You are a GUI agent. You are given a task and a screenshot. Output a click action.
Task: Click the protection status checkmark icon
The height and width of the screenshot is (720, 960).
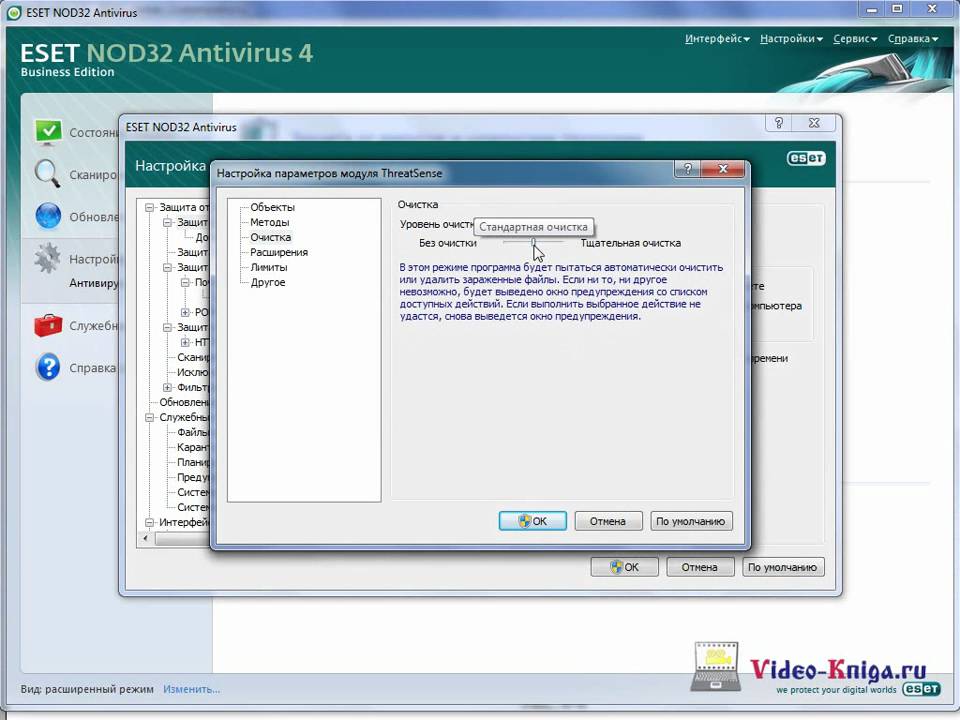pos(48,132)
